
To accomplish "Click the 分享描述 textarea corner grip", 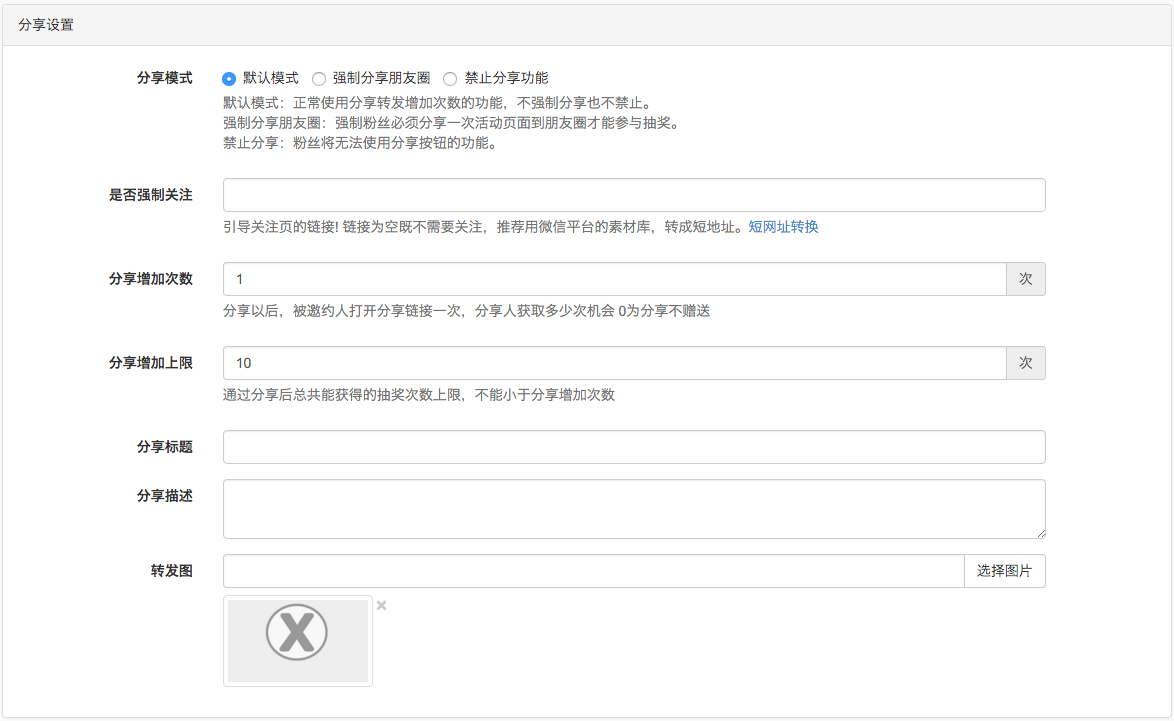I will pyautogui.click(x=1041, y=533).
